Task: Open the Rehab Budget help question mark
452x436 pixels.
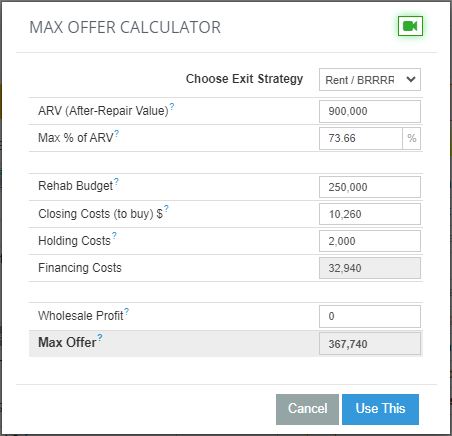Action: [x=116, y=181]
